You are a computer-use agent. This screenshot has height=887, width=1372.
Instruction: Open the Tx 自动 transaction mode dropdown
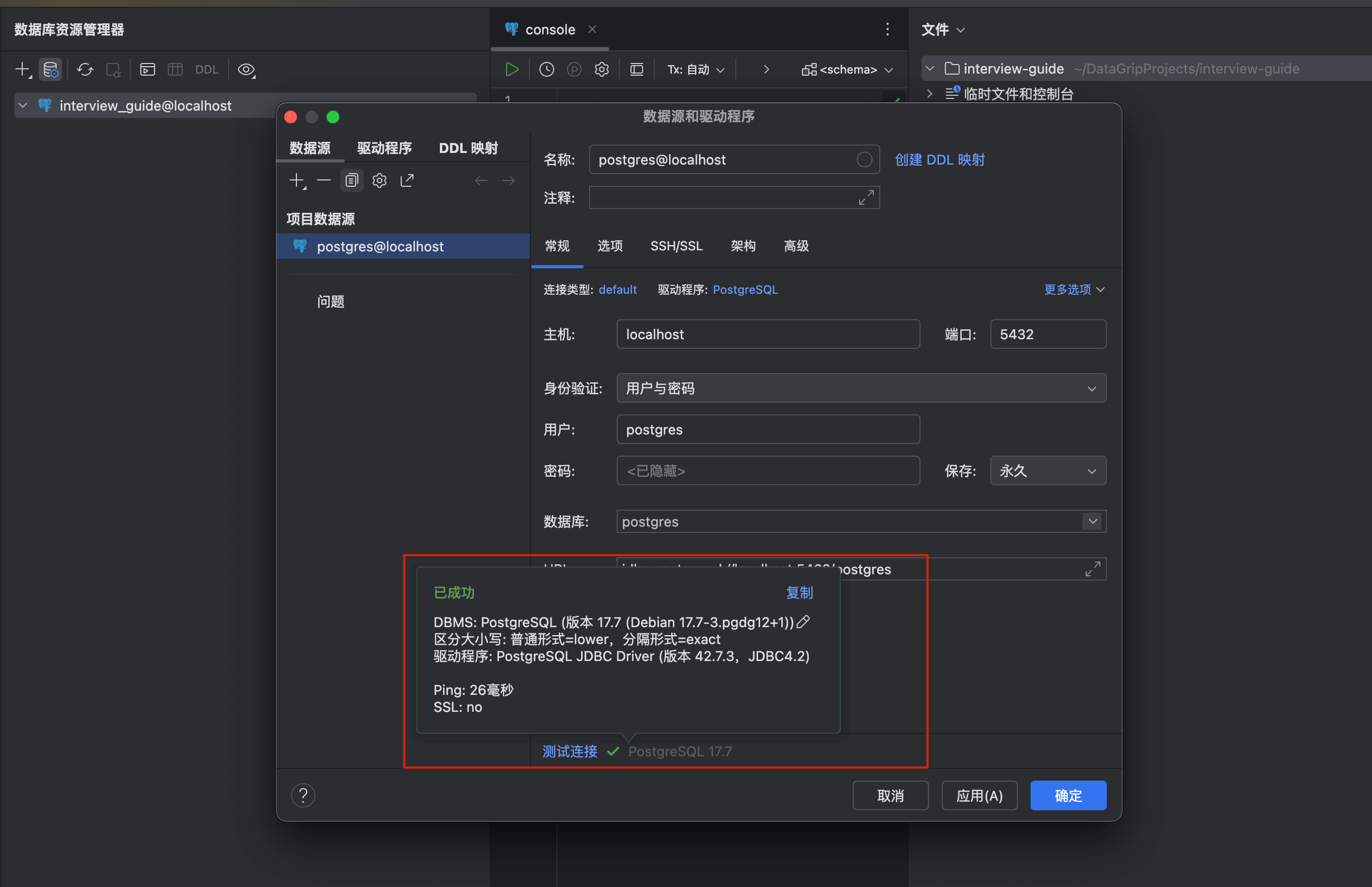(x=696, y=70)
